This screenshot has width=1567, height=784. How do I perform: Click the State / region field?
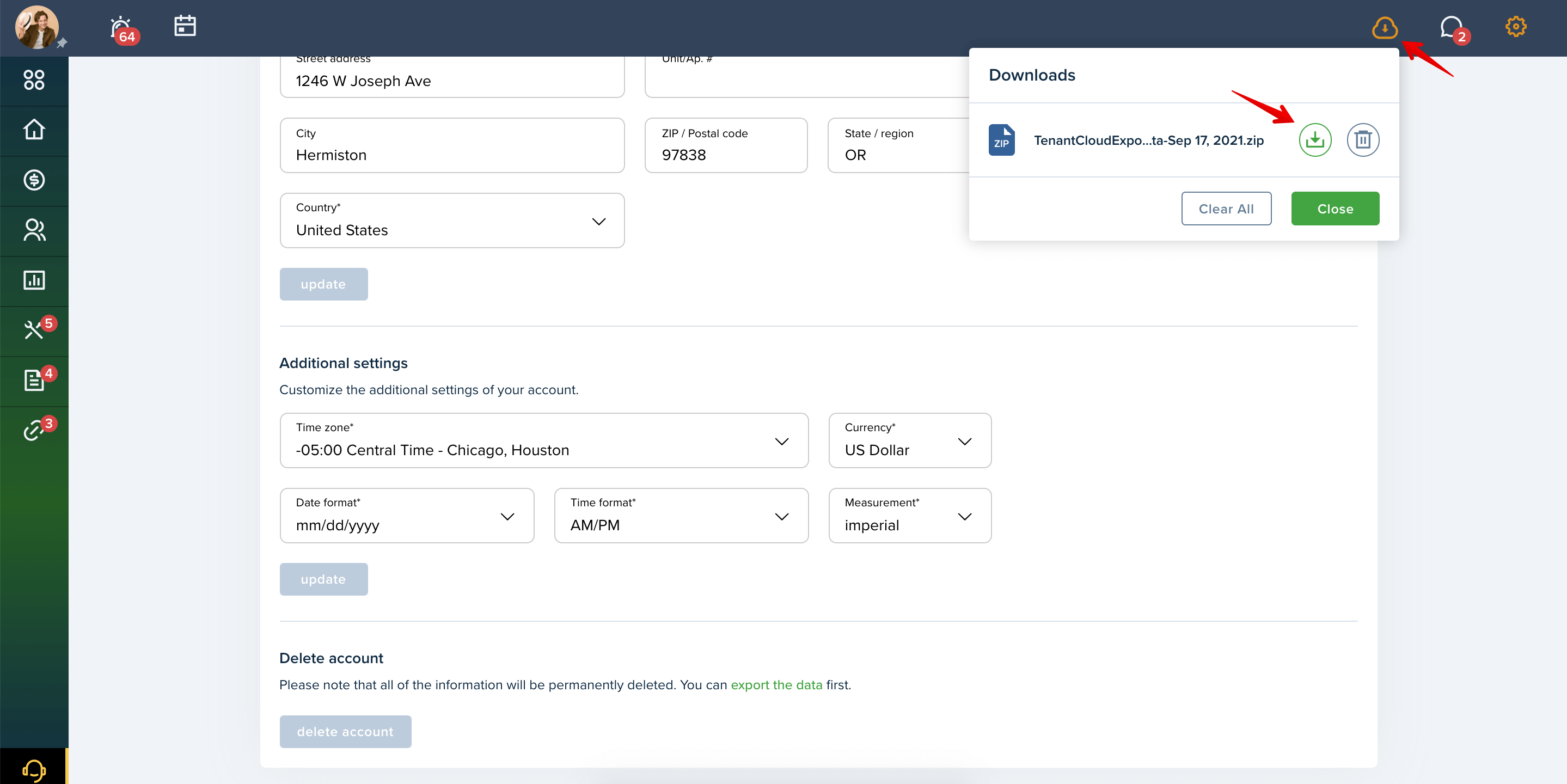click(898, 145)
